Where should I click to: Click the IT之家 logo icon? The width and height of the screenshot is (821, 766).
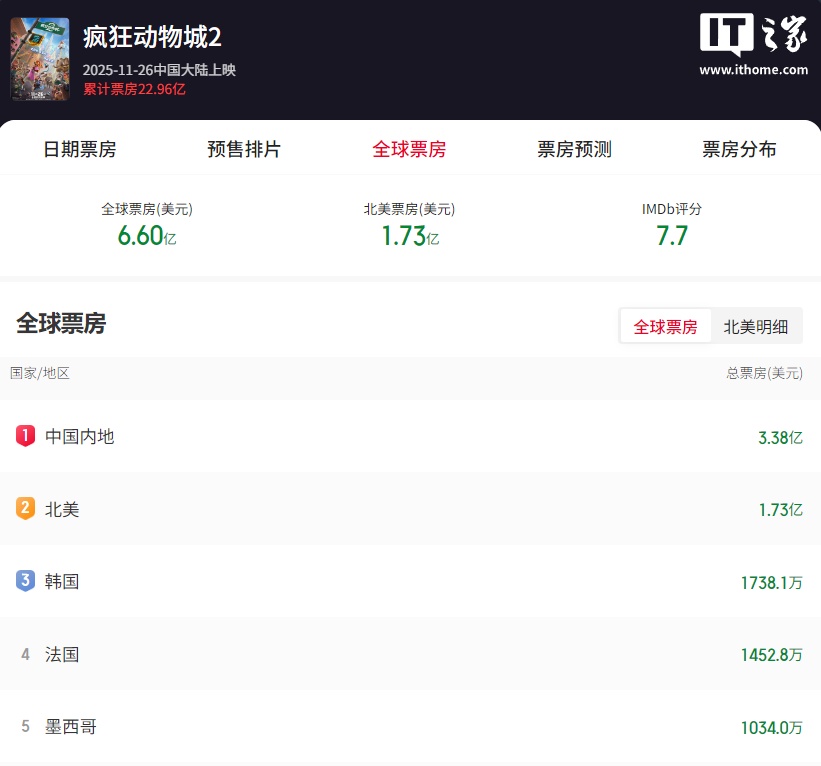pos(753,35)
